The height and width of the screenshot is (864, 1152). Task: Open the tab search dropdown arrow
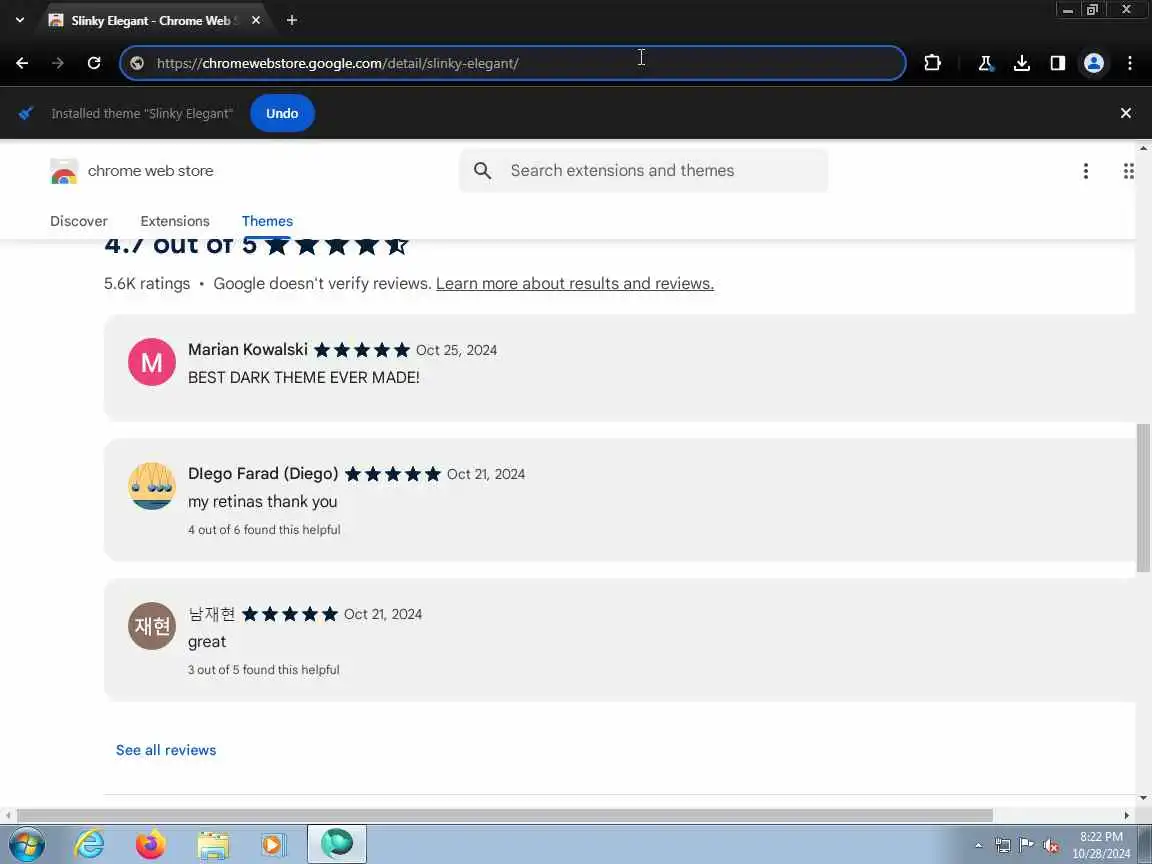(20, 20)
